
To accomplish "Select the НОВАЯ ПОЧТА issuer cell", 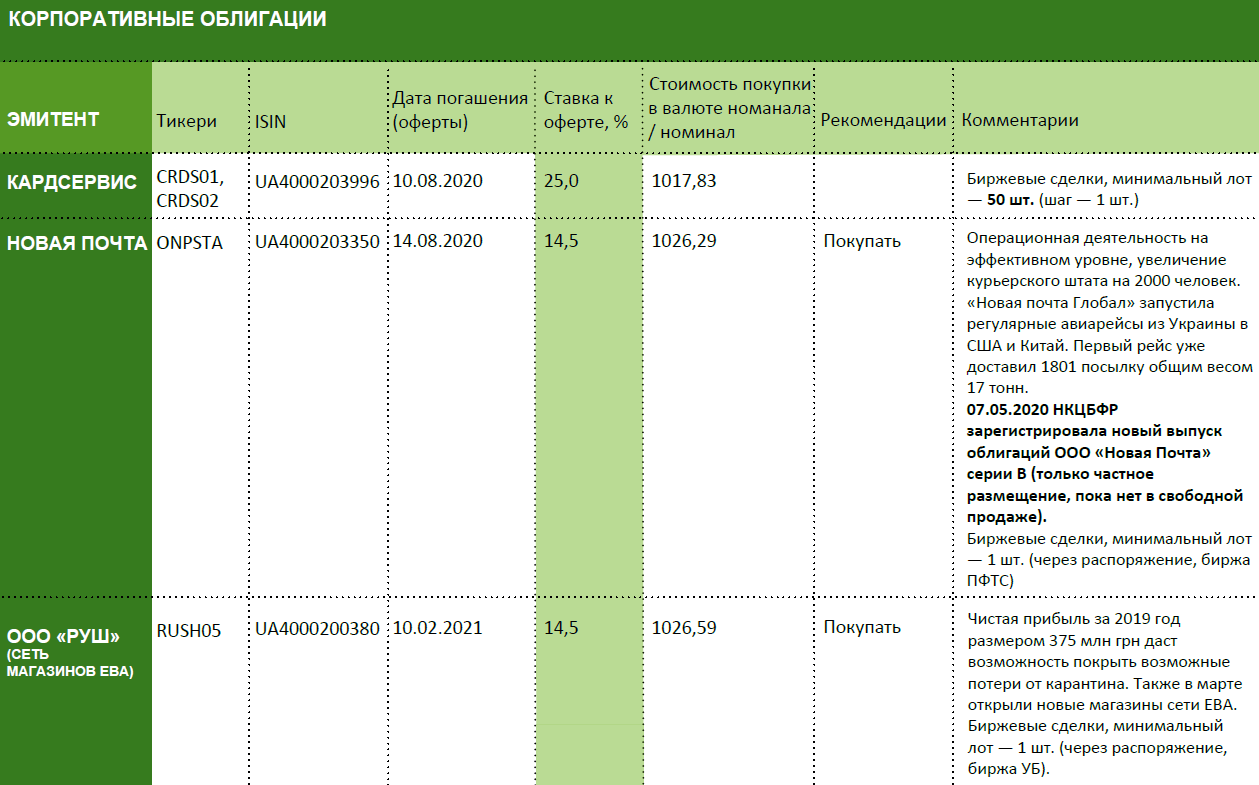I will (x=78, y=242).
